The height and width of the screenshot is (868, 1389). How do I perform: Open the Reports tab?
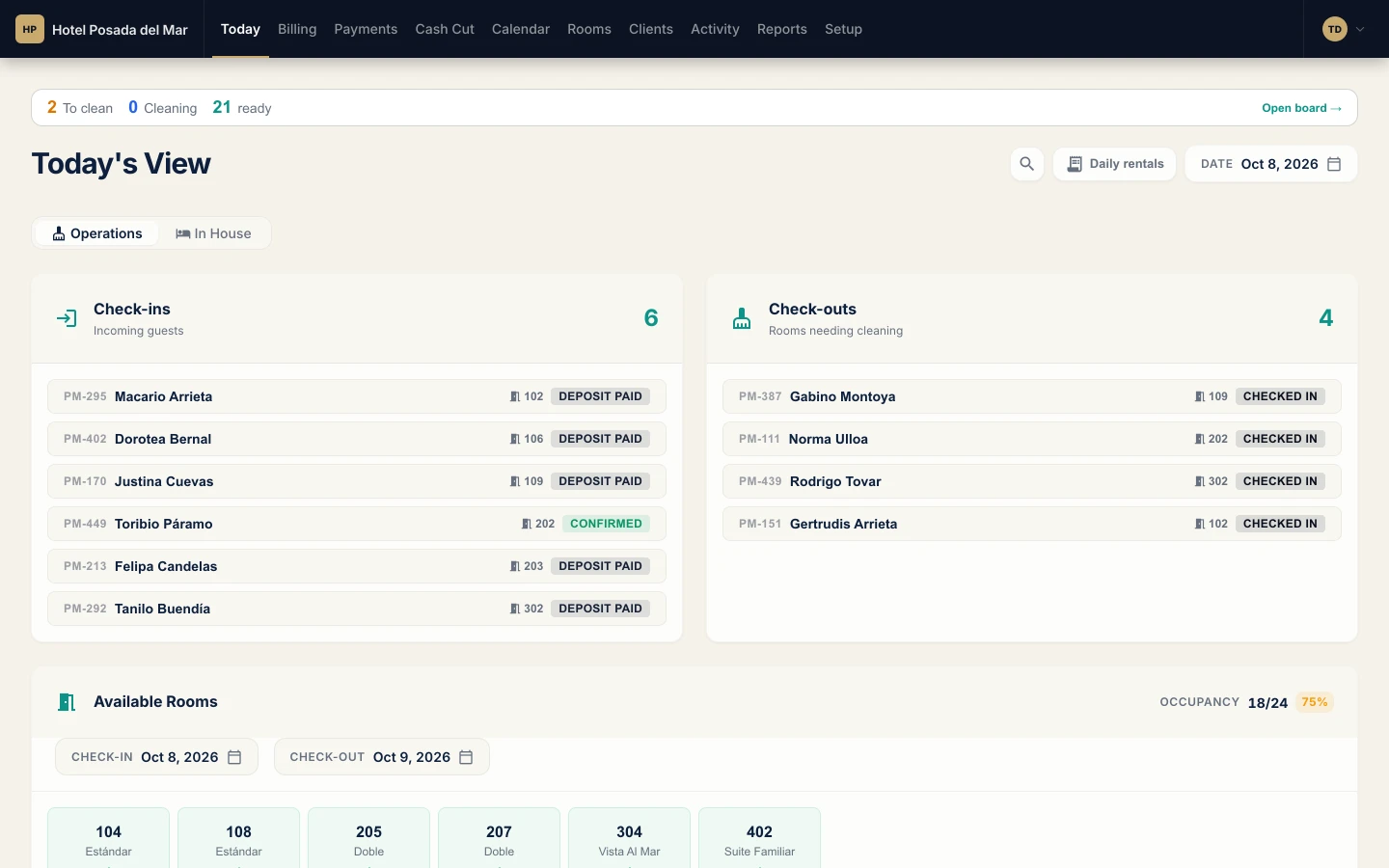[x=782, y=29]
